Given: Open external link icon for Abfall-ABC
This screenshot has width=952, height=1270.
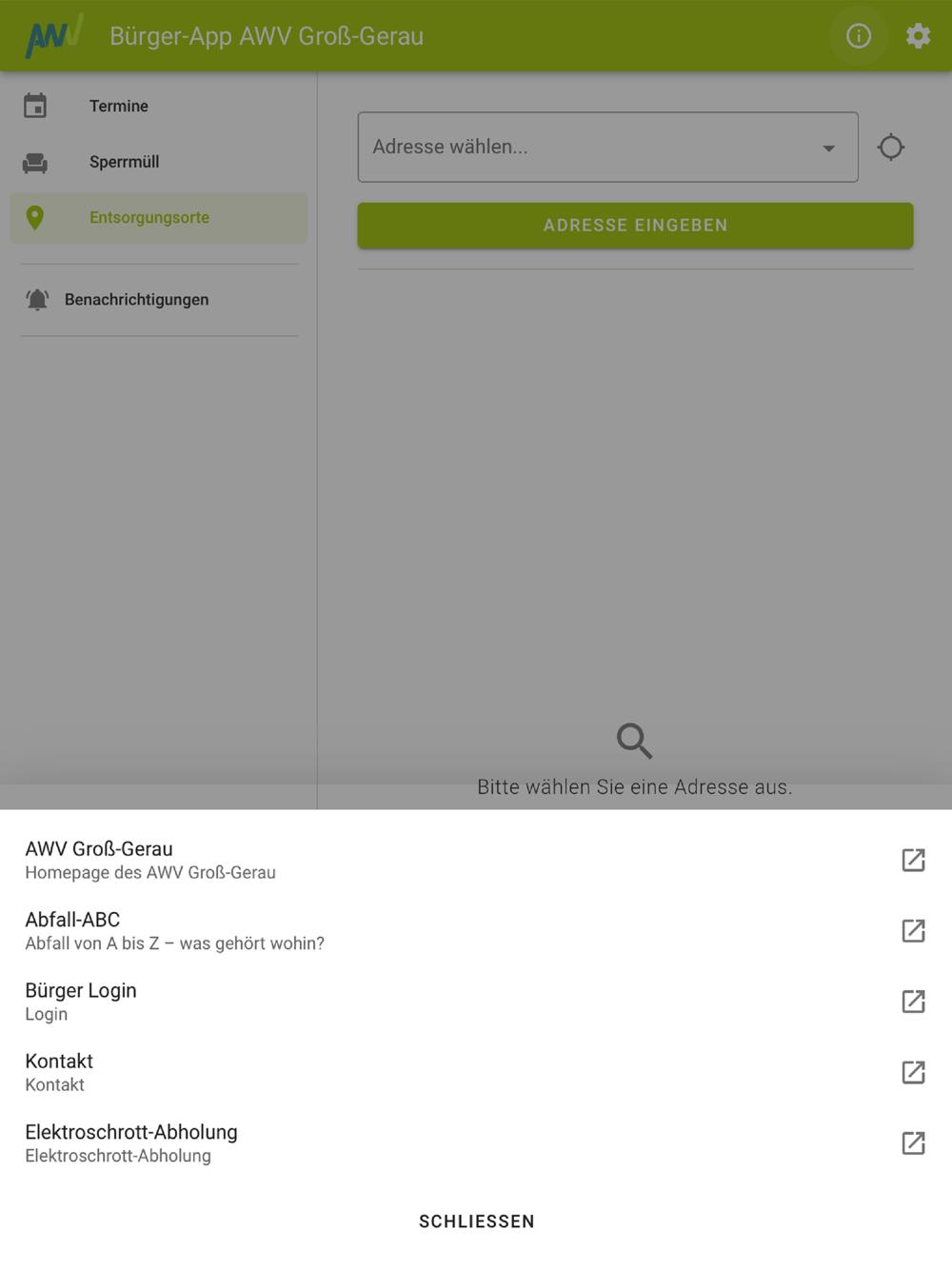Looking at the screenshot, I should (913, 930).
